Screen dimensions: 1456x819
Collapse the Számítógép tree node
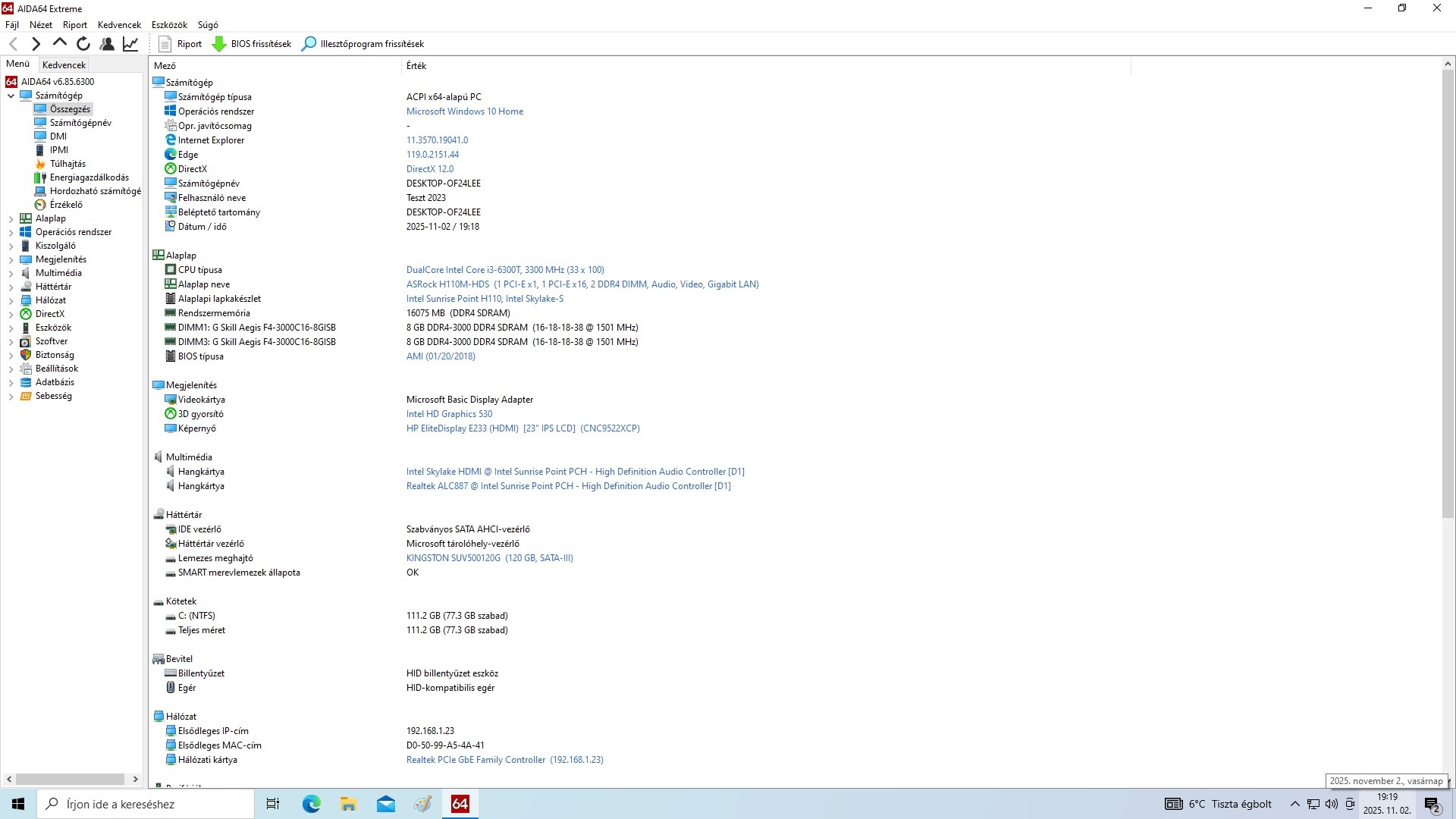click(11, 96)
